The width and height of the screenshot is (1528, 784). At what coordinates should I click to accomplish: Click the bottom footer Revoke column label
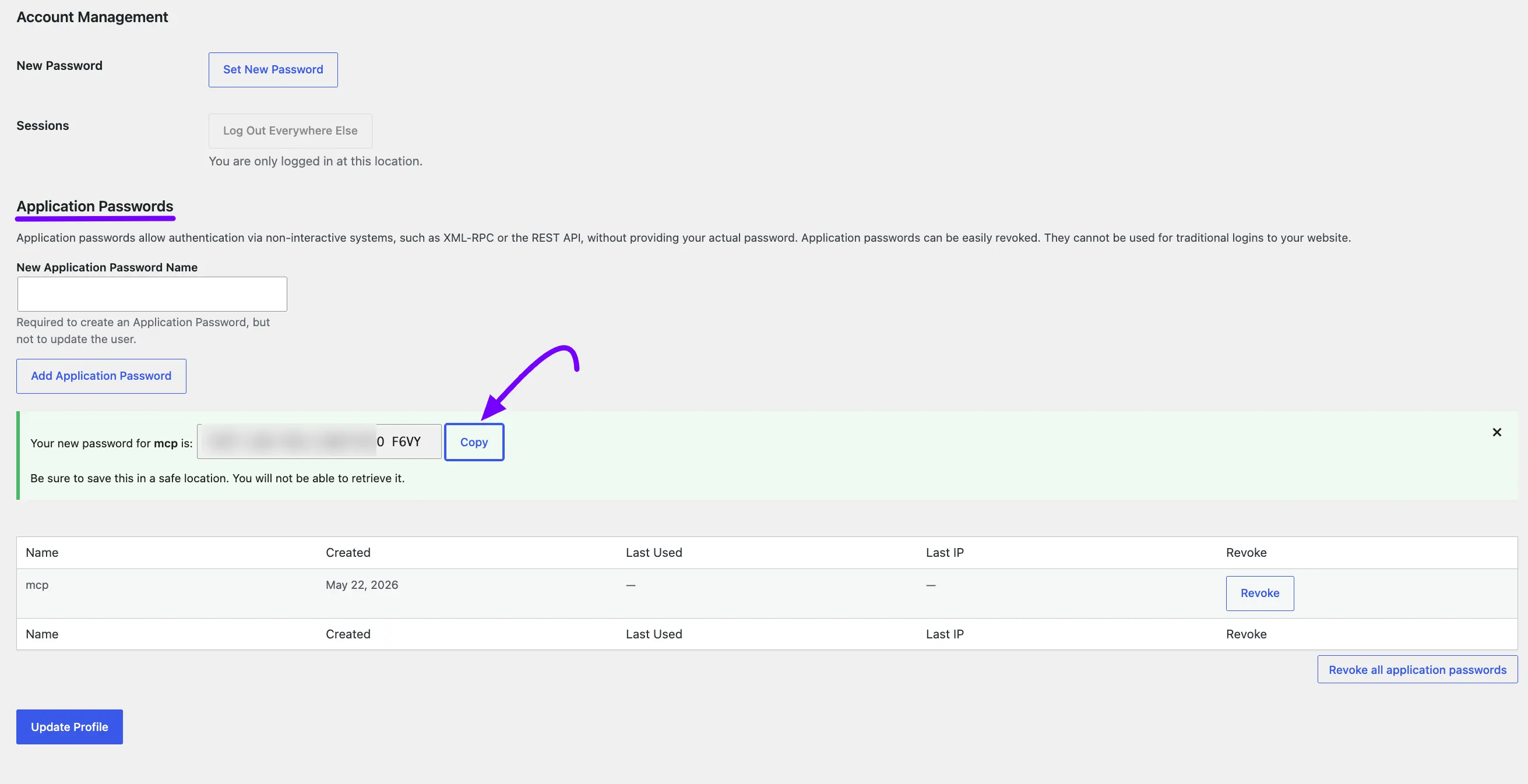point(1247,634)
